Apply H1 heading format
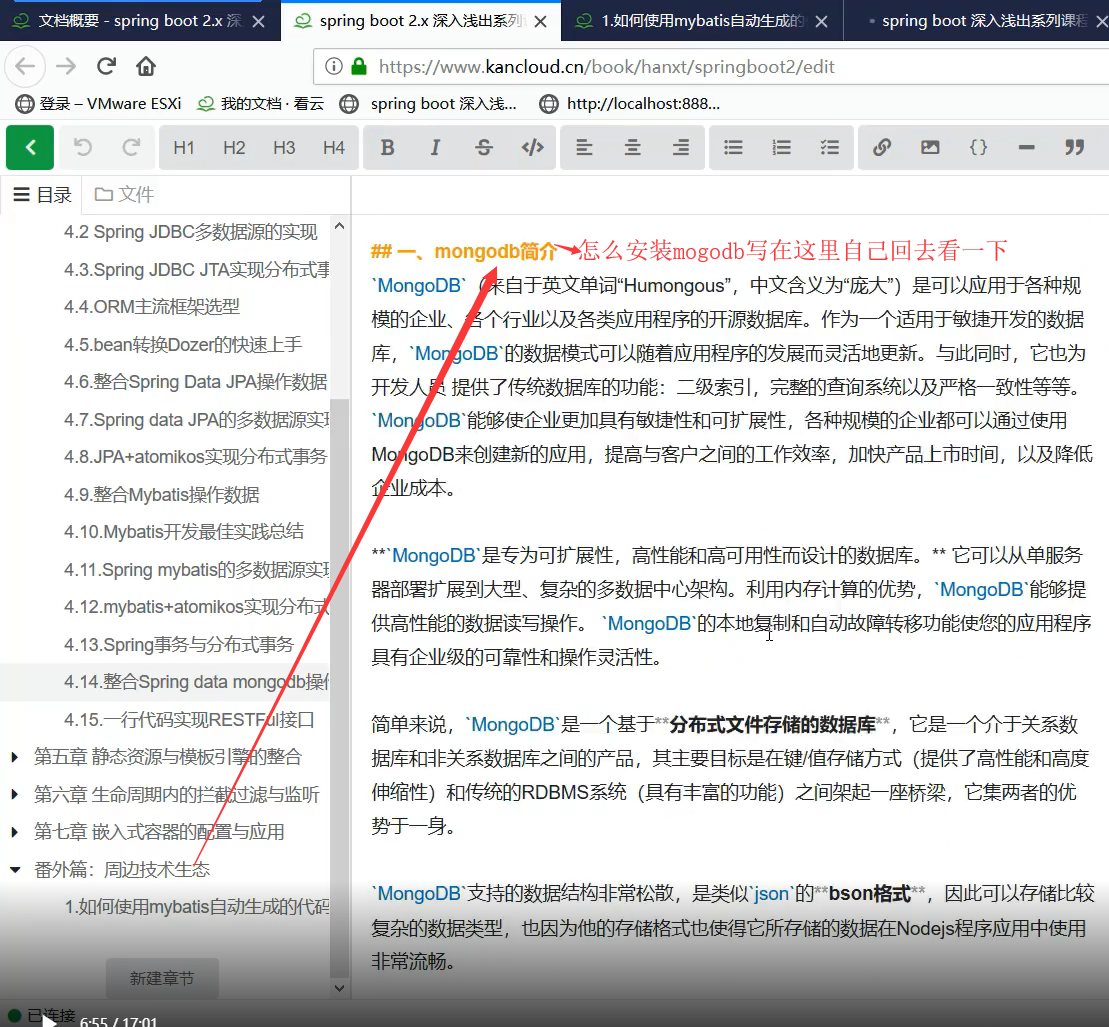1109x1027 pixels. point(184,147)
